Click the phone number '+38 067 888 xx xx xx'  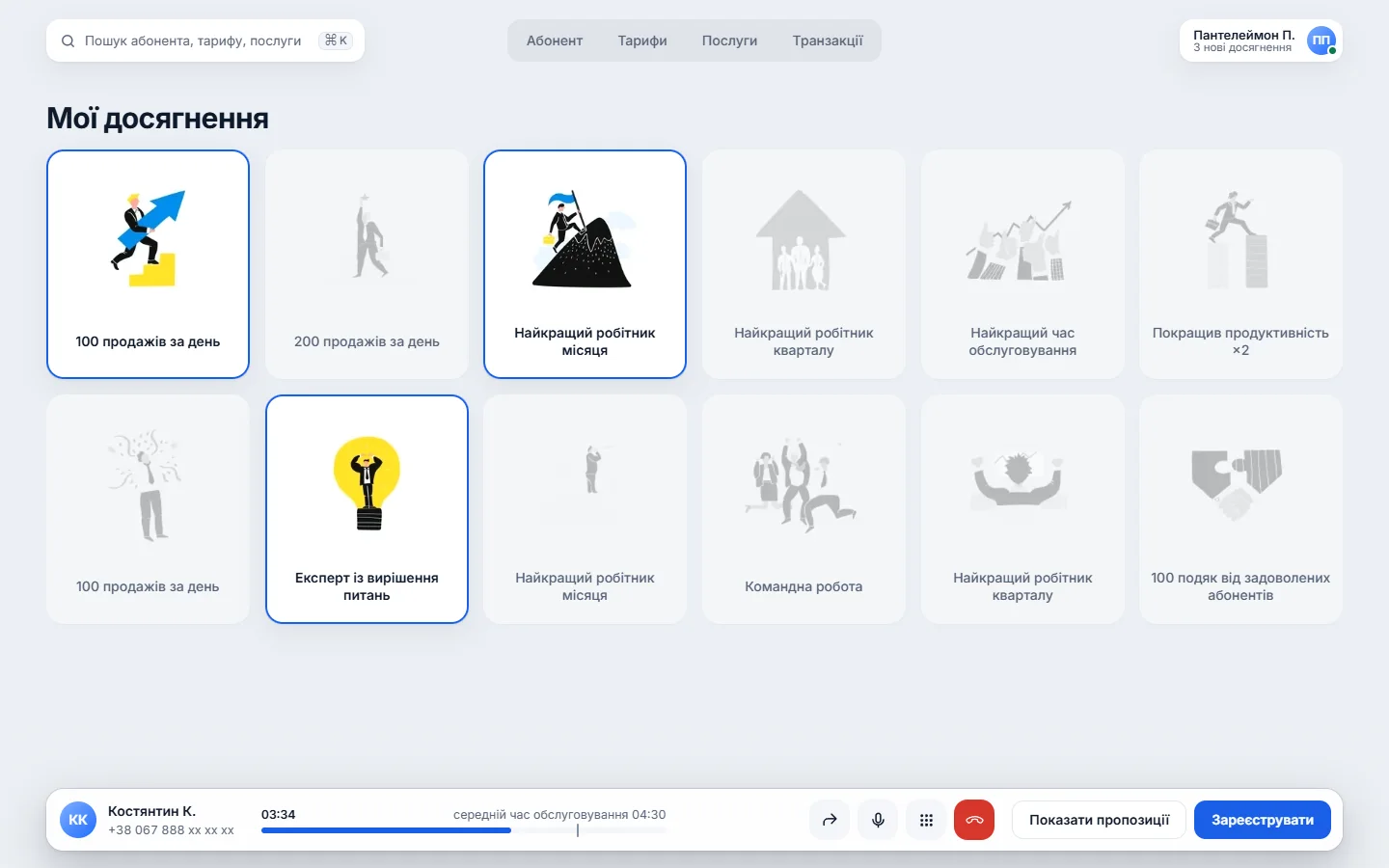tap(171, 830)
